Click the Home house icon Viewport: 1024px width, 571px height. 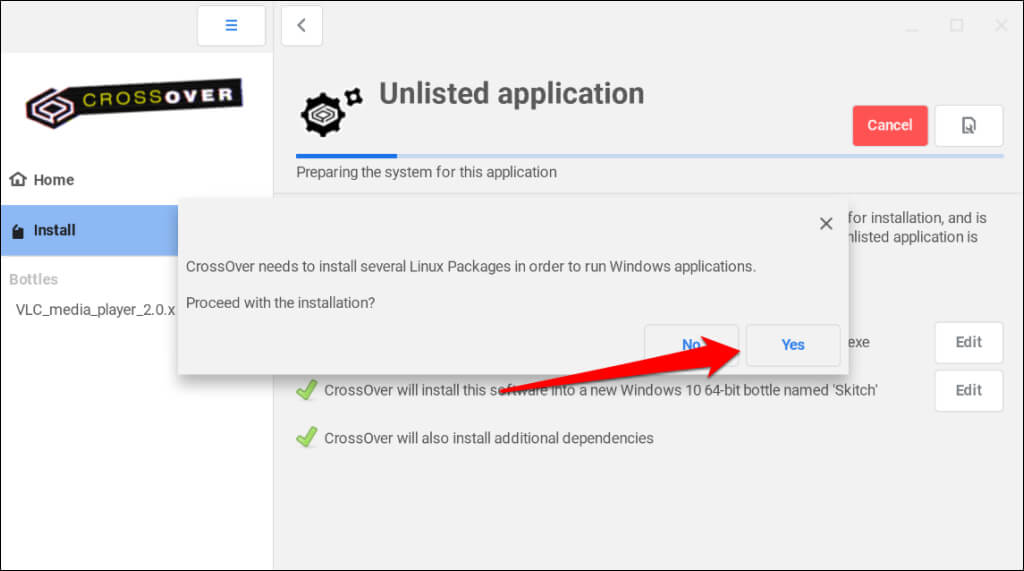click(x=18, y=180)
